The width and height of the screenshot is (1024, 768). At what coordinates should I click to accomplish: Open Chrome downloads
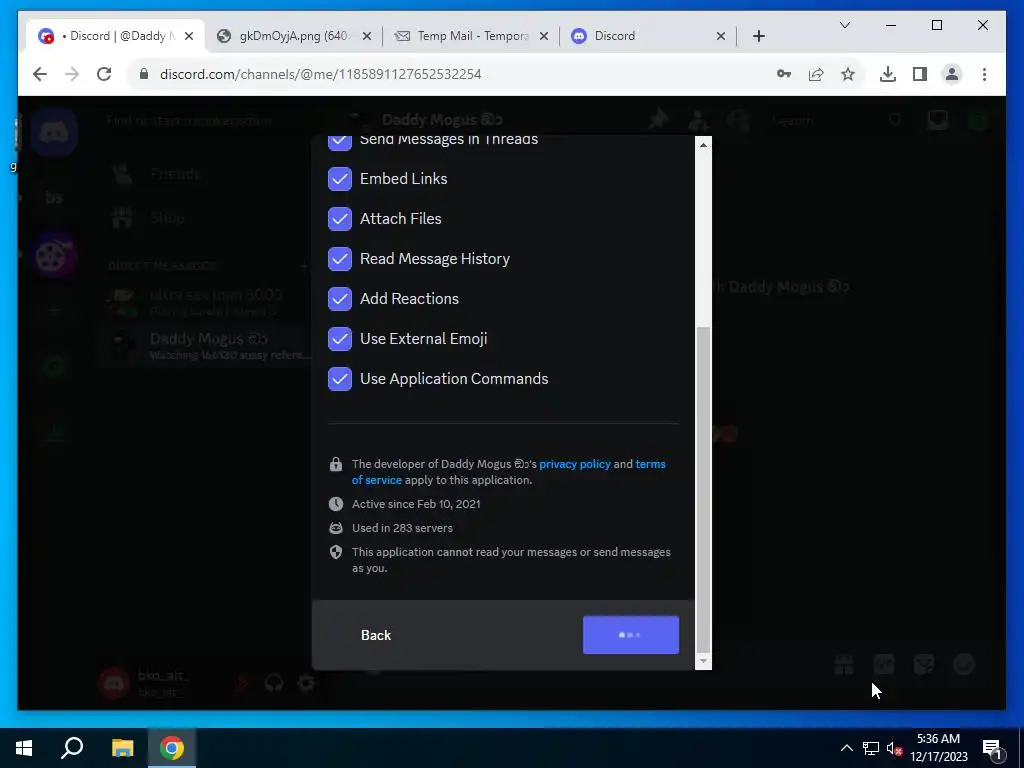pos(888,74)
